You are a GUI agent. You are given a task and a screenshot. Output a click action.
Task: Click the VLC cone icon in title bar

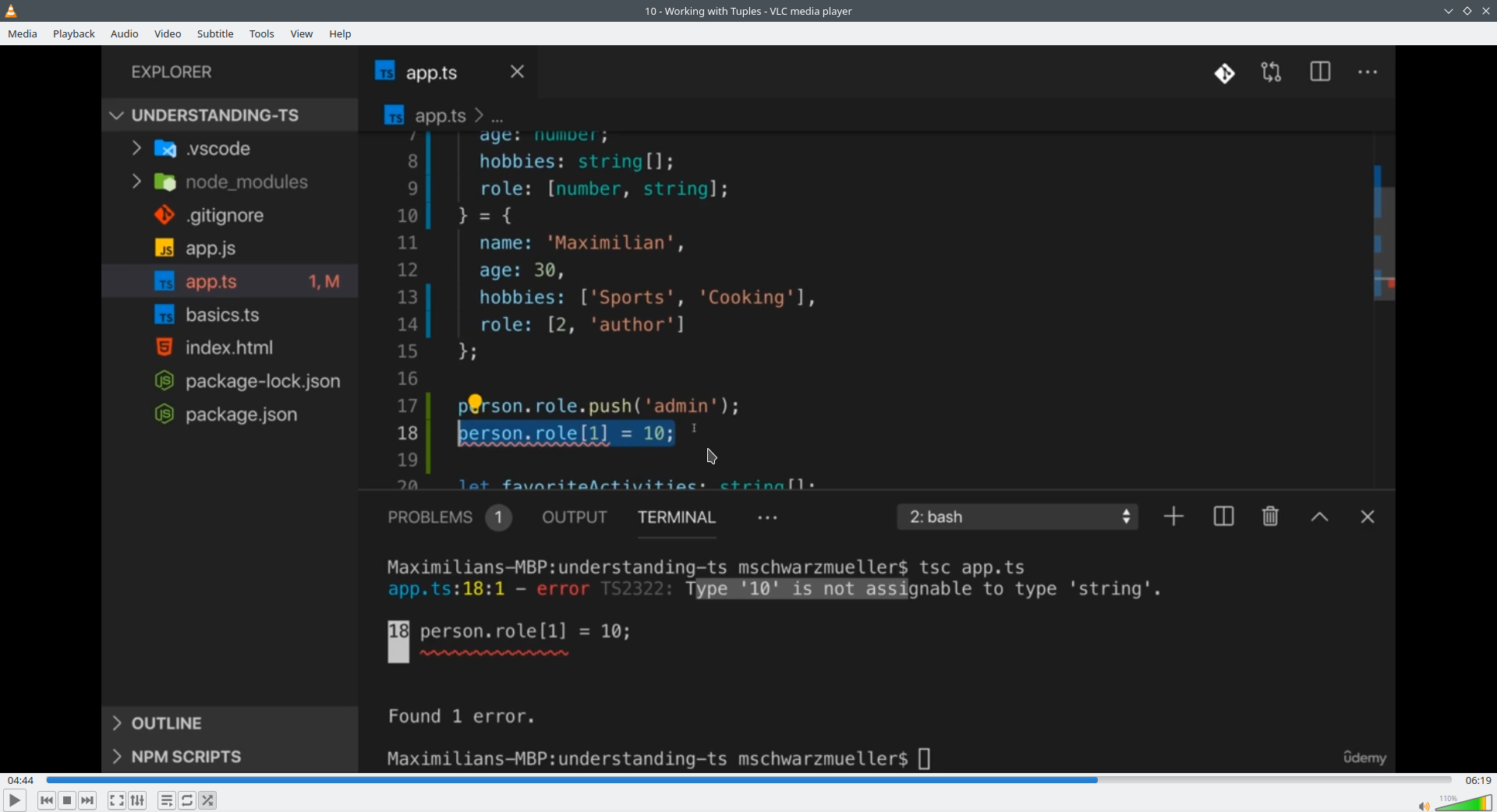point(11,11)
